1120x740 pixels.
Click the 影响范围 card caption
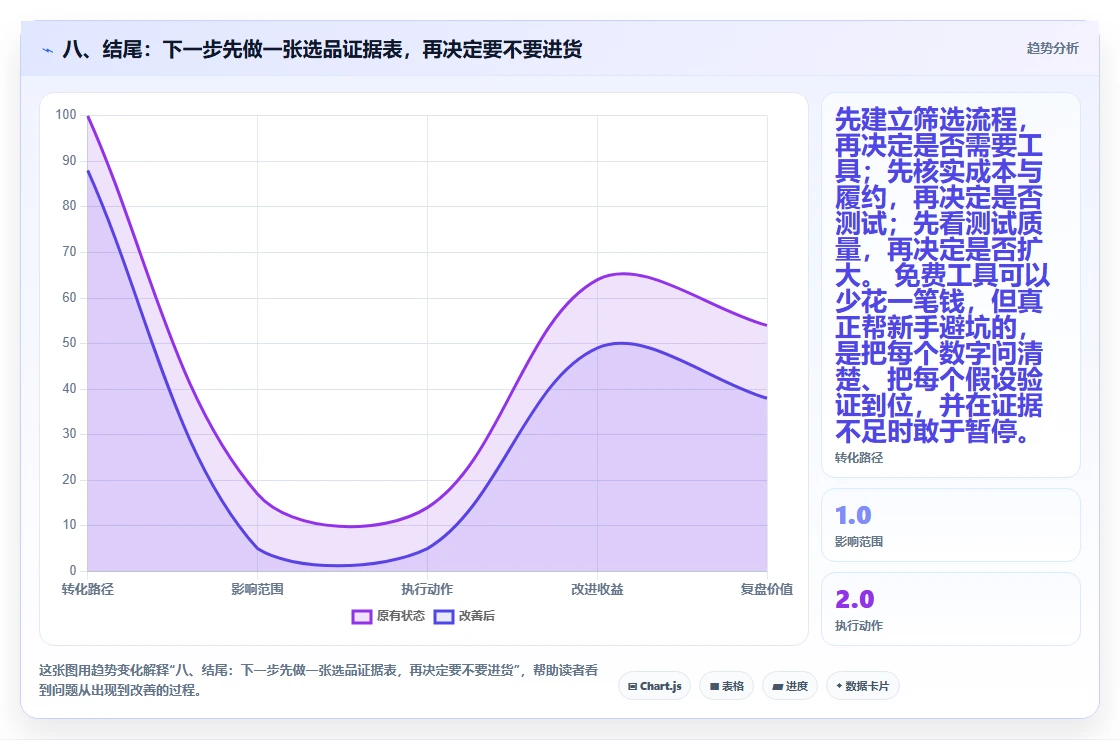(859, 541)
